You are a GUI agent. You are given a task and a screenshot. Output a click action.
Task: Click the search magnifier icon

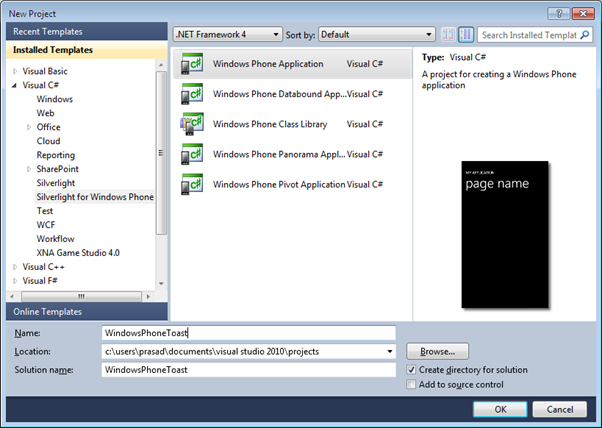[x=585, y=35]
